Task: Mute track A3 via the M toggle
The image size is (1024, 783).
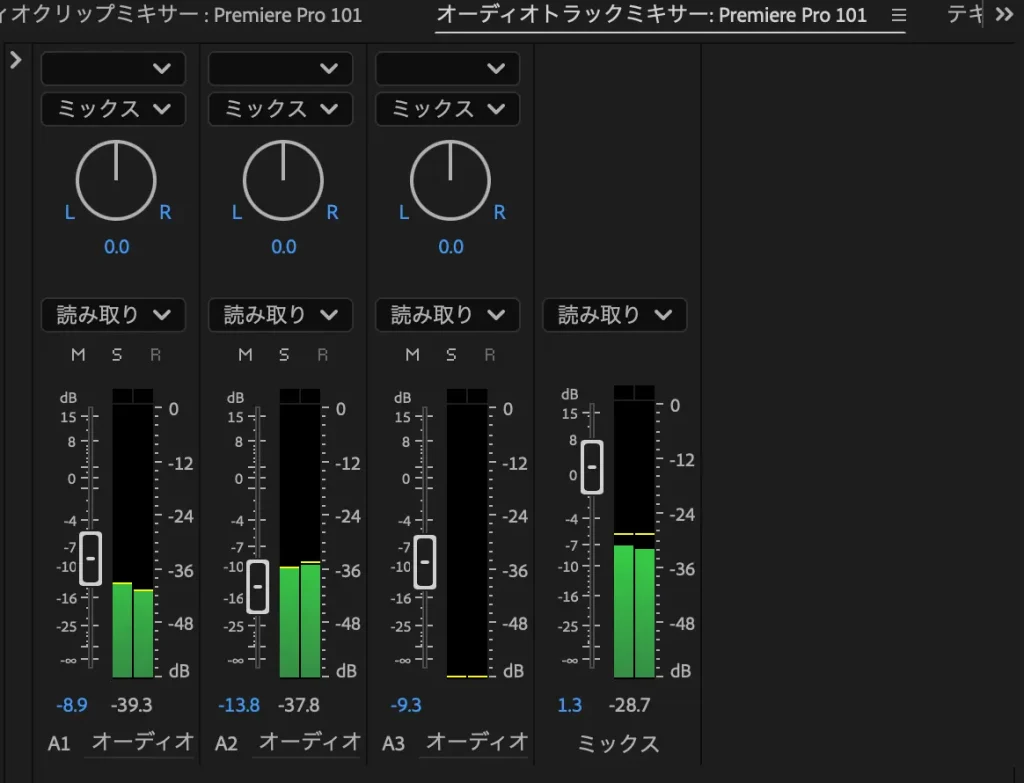Action: pyautogui.click(x=411, y=354)
